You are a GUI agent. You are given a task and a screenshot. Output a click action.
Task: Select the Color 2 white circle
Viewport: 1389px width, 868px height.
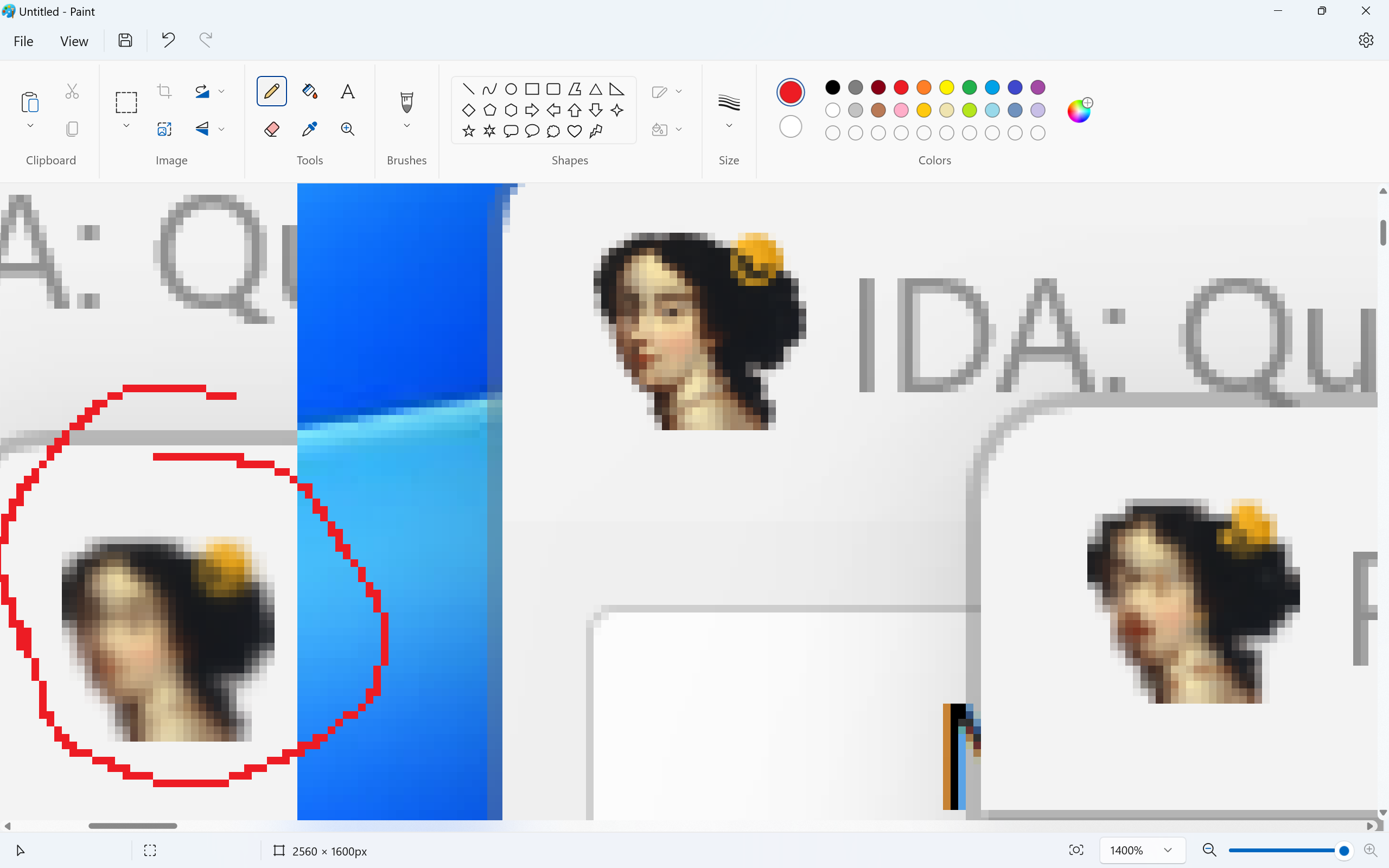tap(791, 127)
